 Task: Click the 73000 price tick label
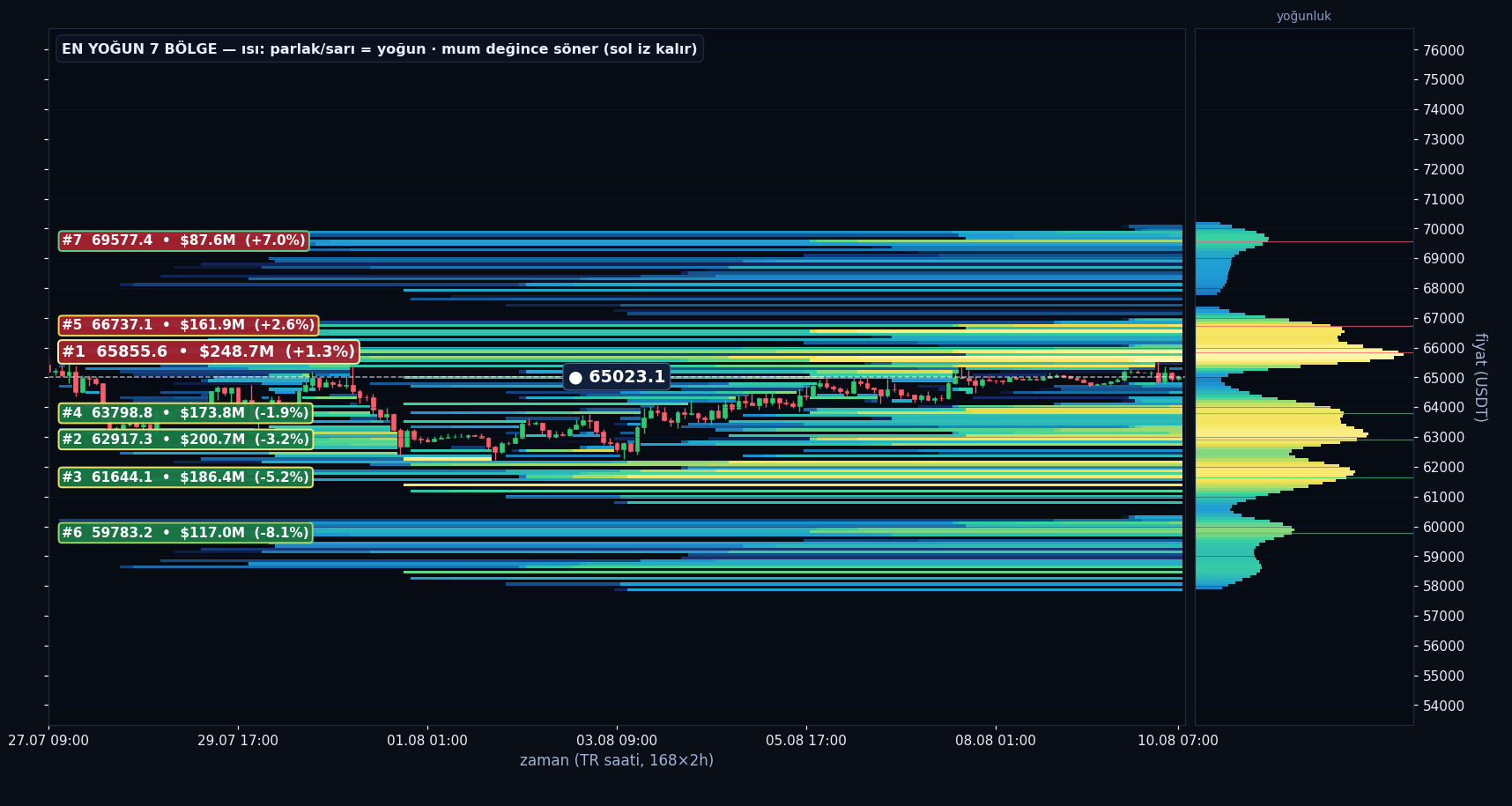[x=1443, y=139]
